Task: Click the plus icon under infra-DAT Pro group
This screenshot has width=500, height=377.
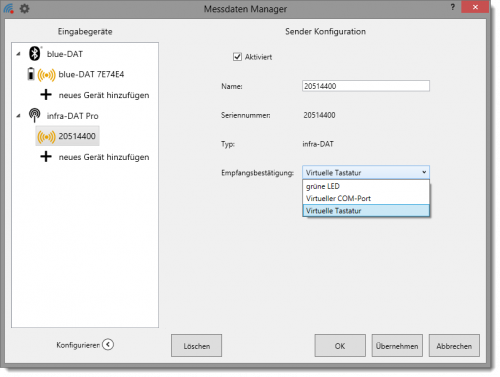Action: 46,157
